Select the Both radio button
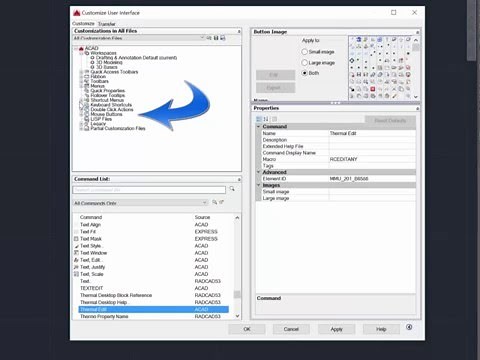Image resolution: width=480 pixels, height=360 pixels. tap(304, 73)
